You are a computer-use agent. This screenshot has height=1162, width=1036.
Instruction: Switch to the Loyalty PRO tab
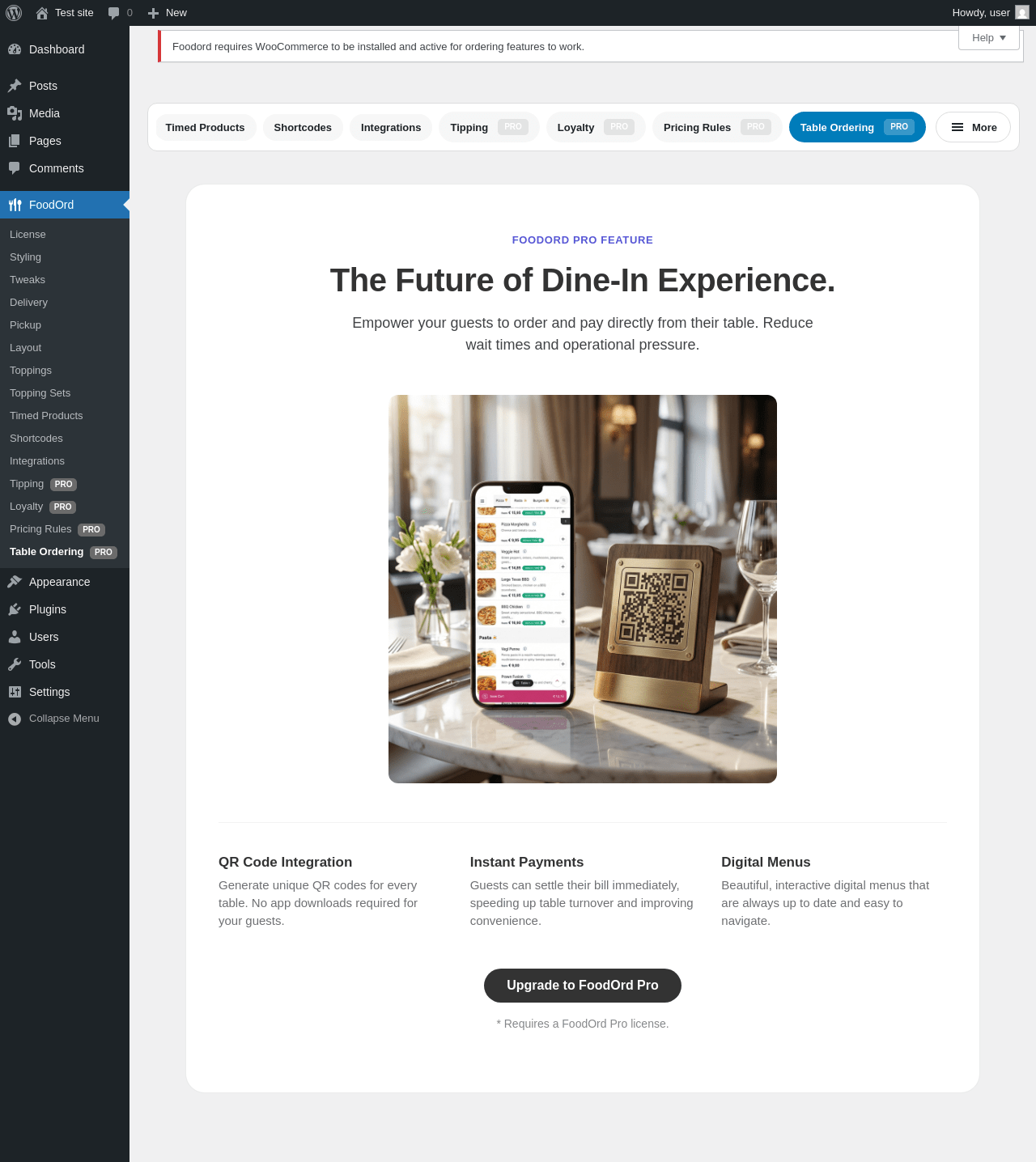coord(596,127)
